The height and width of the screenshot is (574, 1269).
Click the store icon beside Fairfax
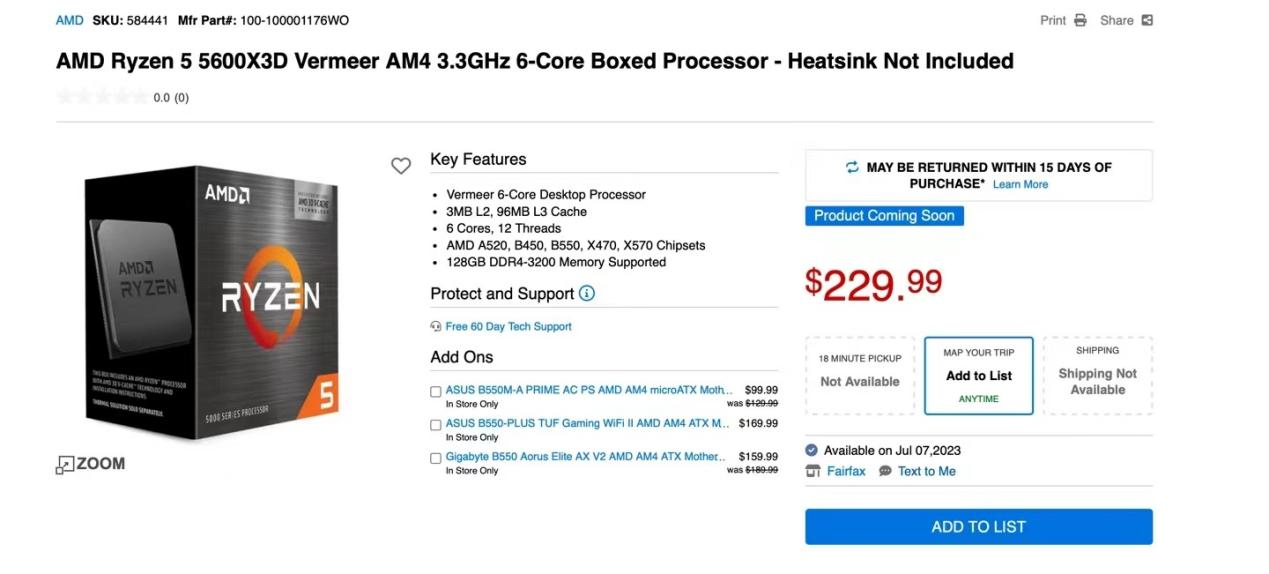tap(813, 471)
